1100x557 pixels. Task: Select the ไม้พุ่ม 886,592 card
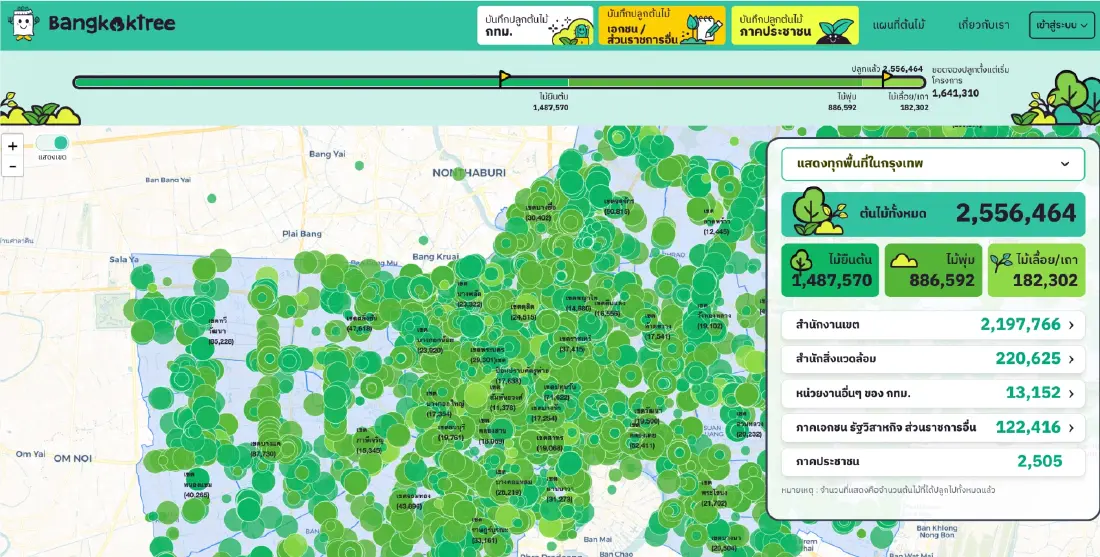tap(933, 270)
